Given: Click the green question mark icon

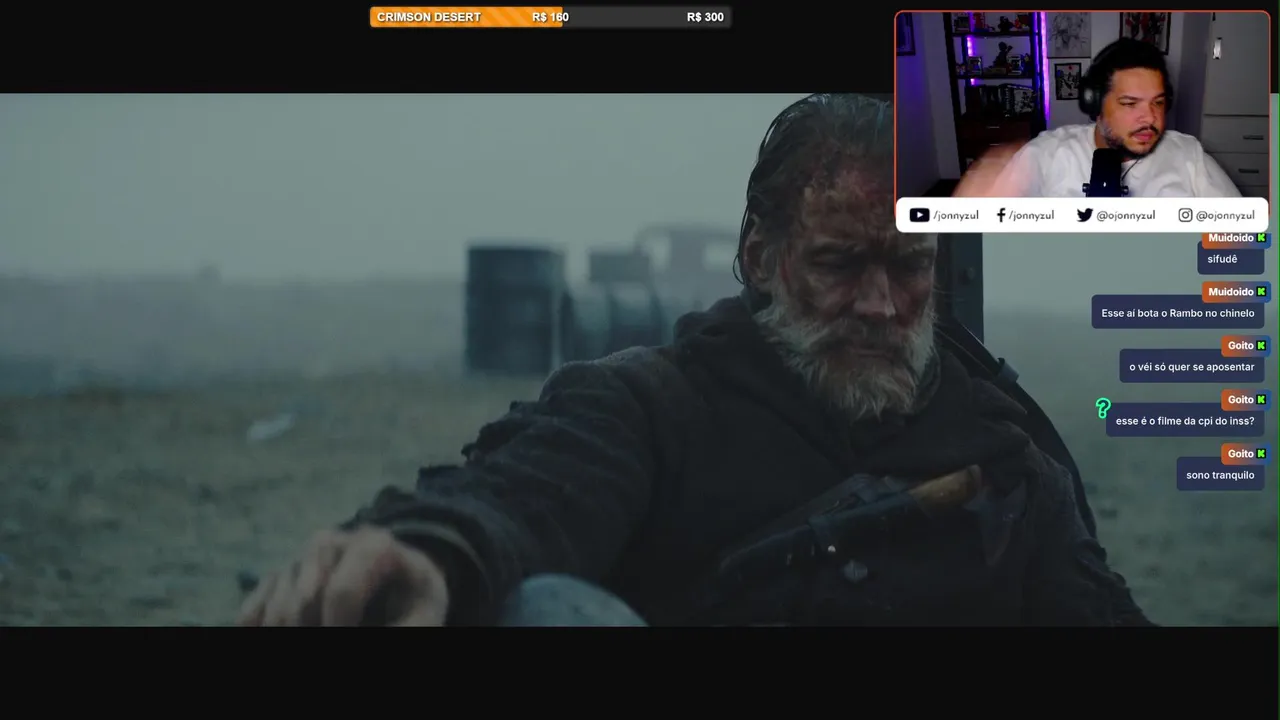Looking at the screenshot, I should coord(1103,408).
